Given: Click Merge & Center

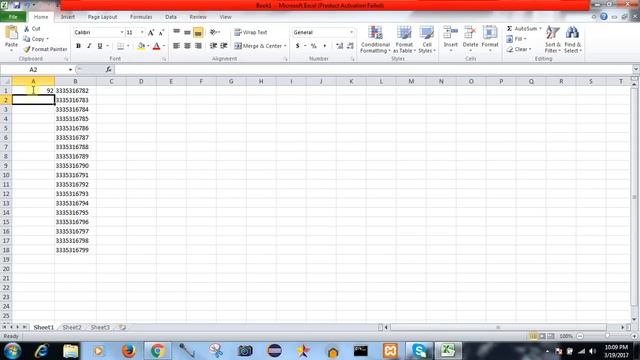Looking at the screenshot, I should [258, 46].
